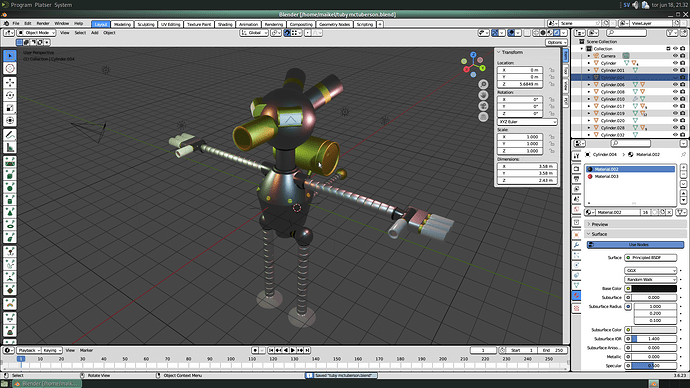Switch to the Modeling workspace tab
The width and height of the screenshot is (690, 388).
[x=122, y=24]
